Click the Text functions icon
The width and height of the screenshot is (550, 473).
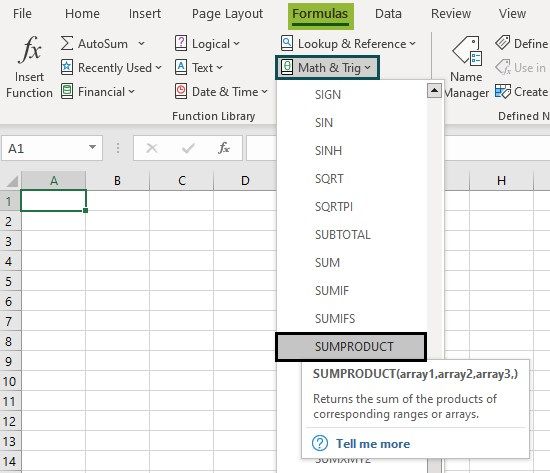pyautogui.click(x=181, y=67)
